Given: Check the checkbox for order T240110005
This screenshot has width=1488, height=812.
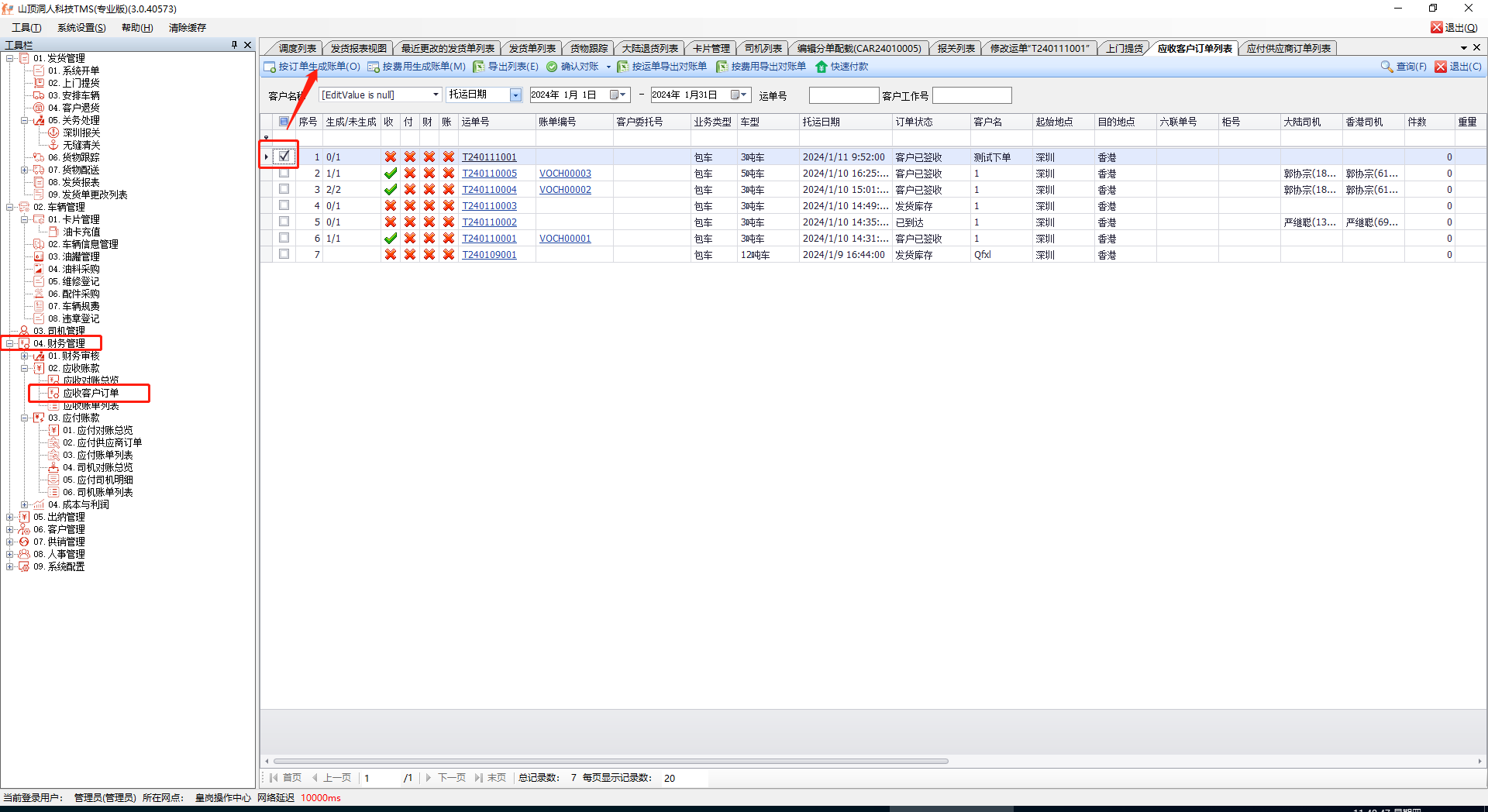Looking at the screenshot, I should pos(284,173).
